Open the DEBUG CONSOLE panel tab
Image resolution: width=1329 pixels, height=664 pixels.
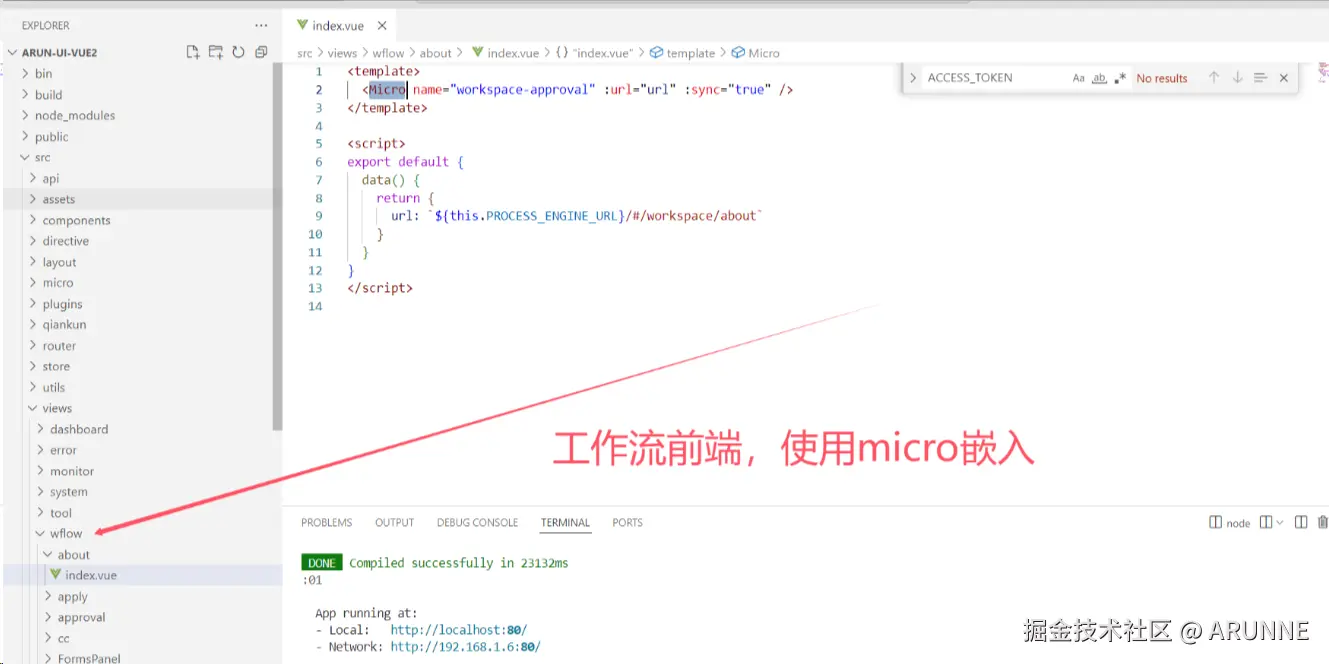point(477,522)
